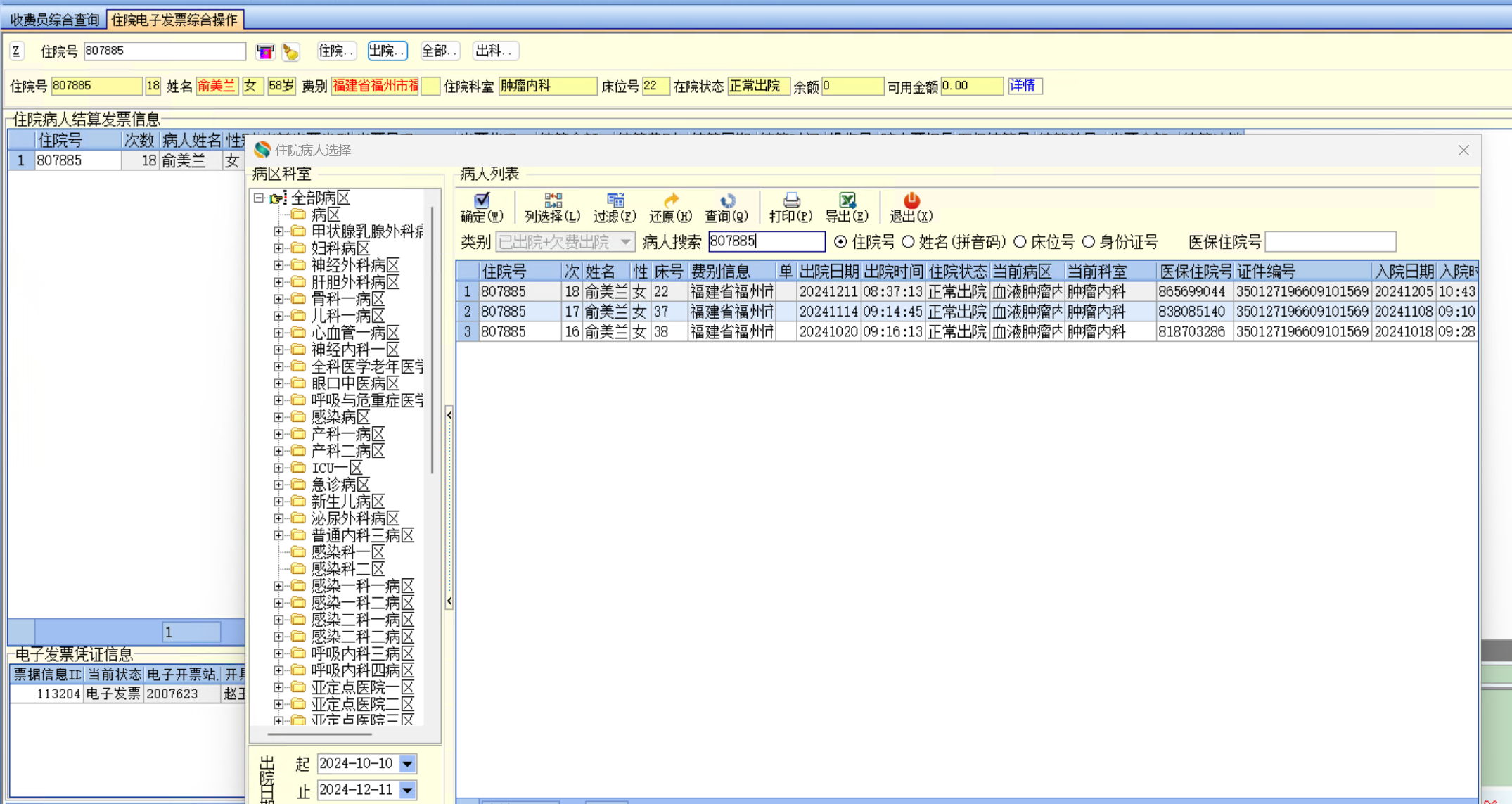Open the 列选择 column selection tool
This screenshot has width=1512, height=804.
553,201
